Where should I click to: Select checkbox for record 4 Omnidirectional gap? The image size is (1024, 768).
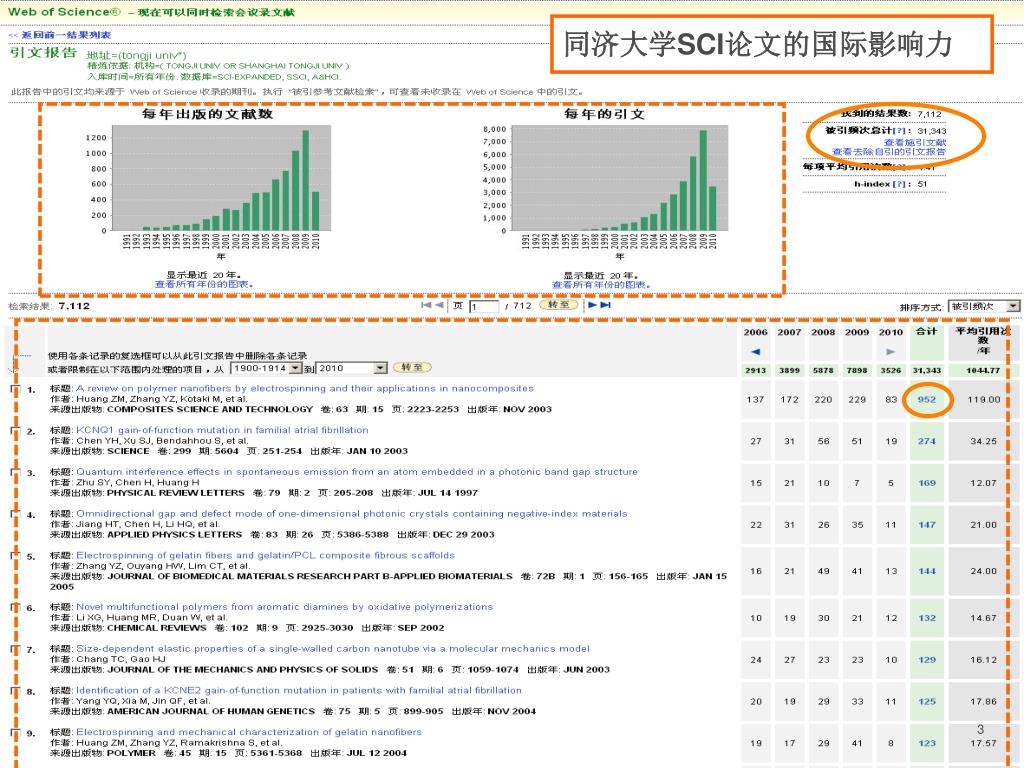(x=14, y=515)
